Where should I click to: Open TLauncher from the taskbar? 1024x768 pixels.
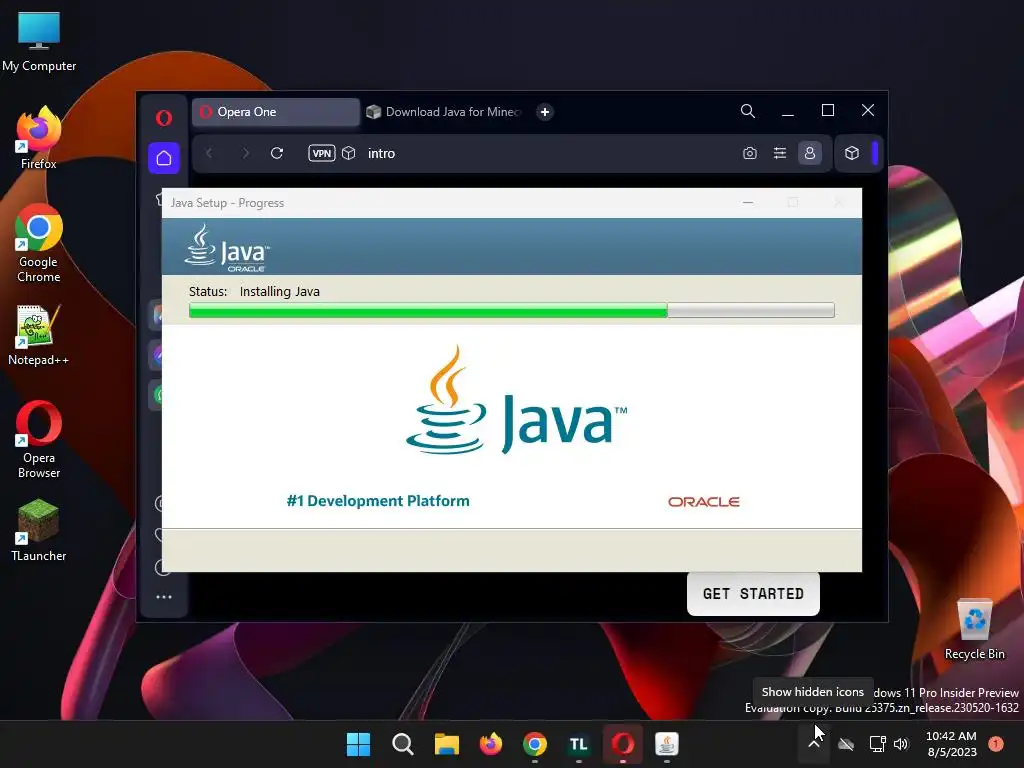pos(579,744)
